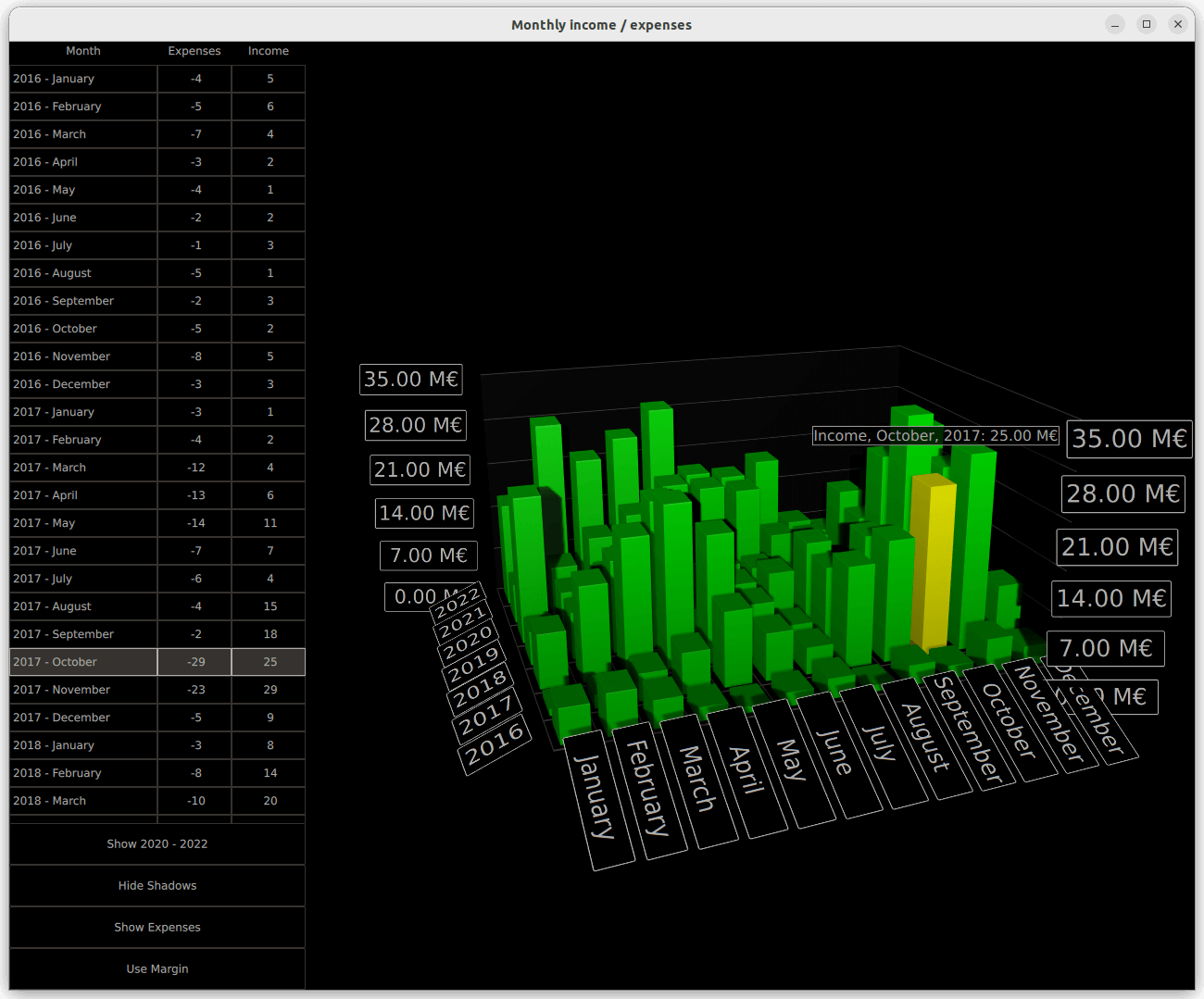Toggle the Hide Shadows button
This screenshot has height=999, width=1204.
point(157,885)
